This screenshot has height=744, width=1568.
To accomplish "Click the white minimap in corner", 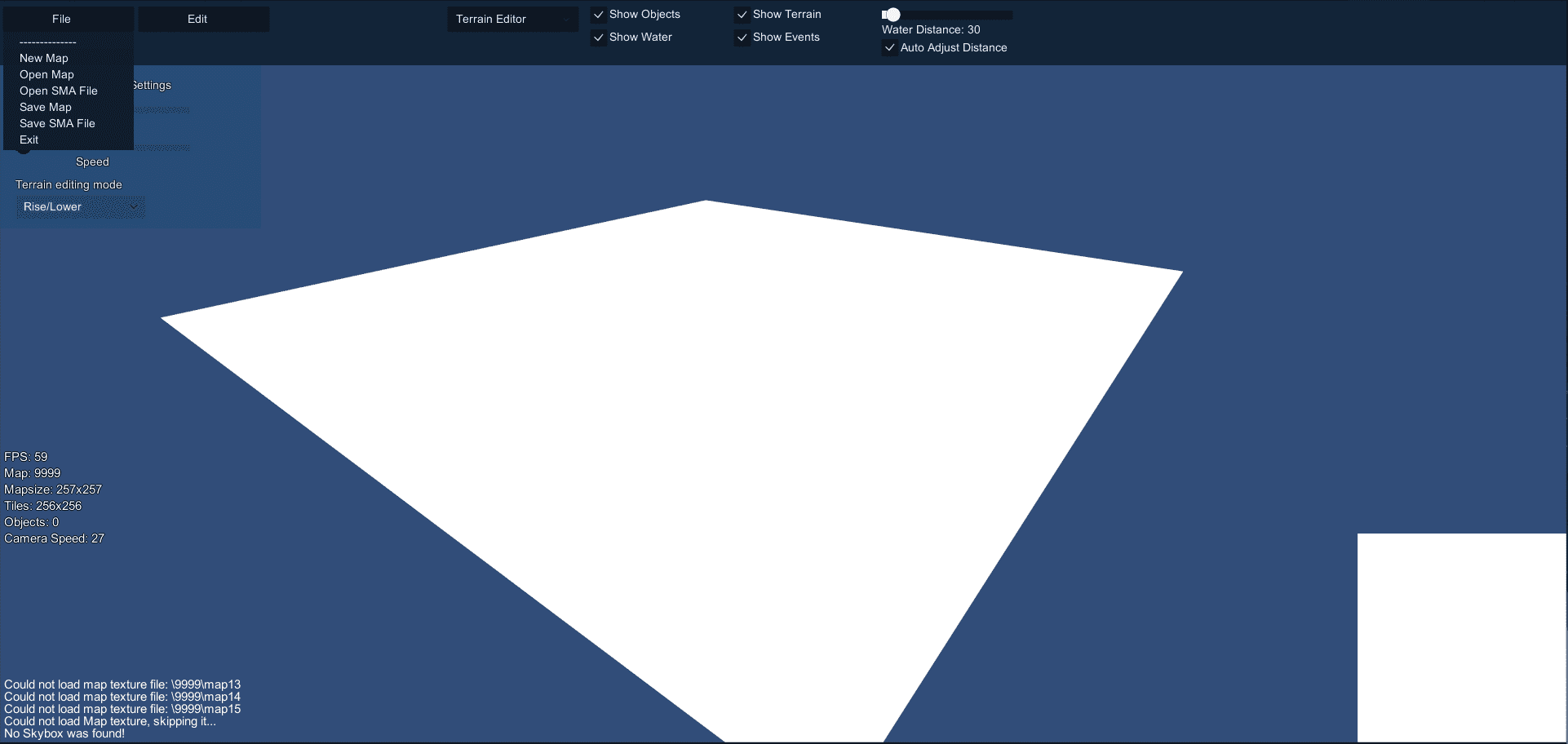I will point(1461,637).
